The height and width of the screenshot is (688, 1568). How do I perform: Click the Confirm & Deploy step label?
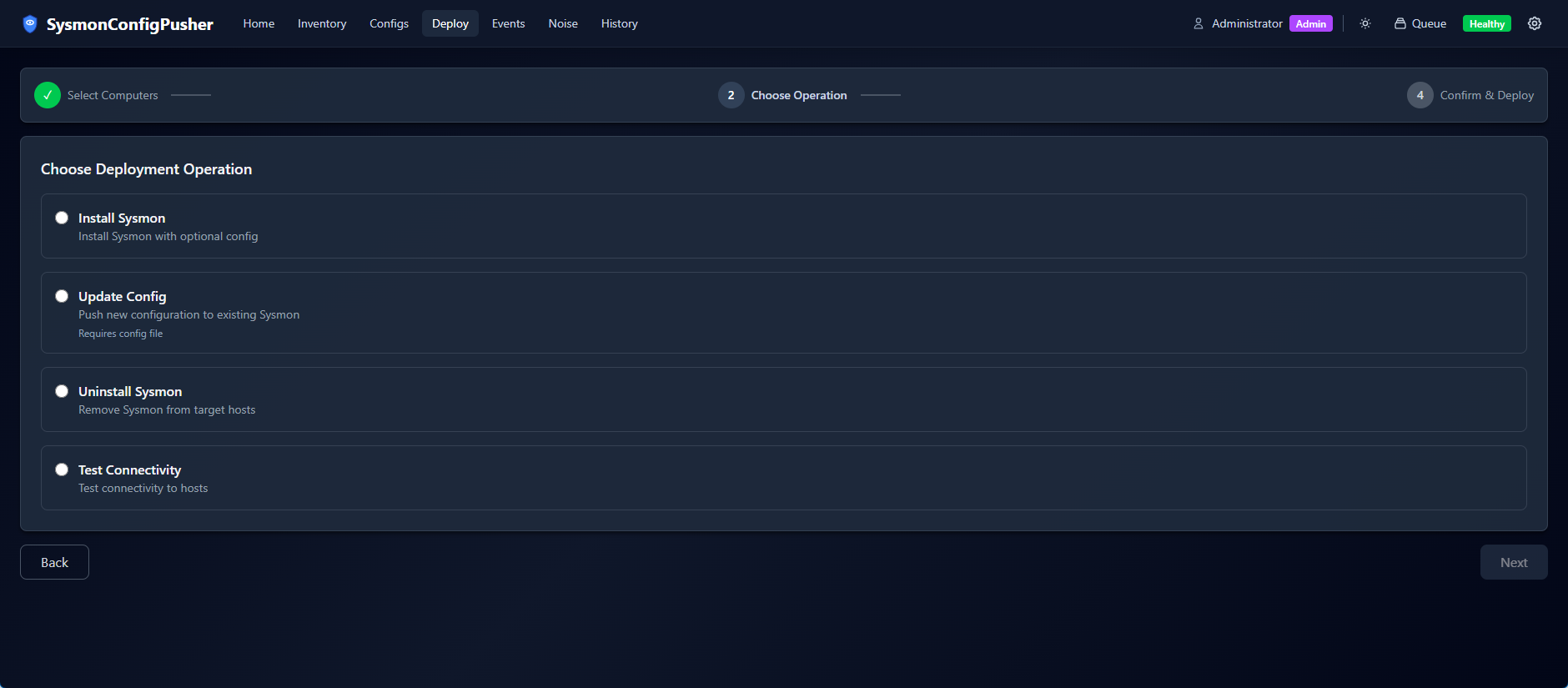[x=1487, y=95]
